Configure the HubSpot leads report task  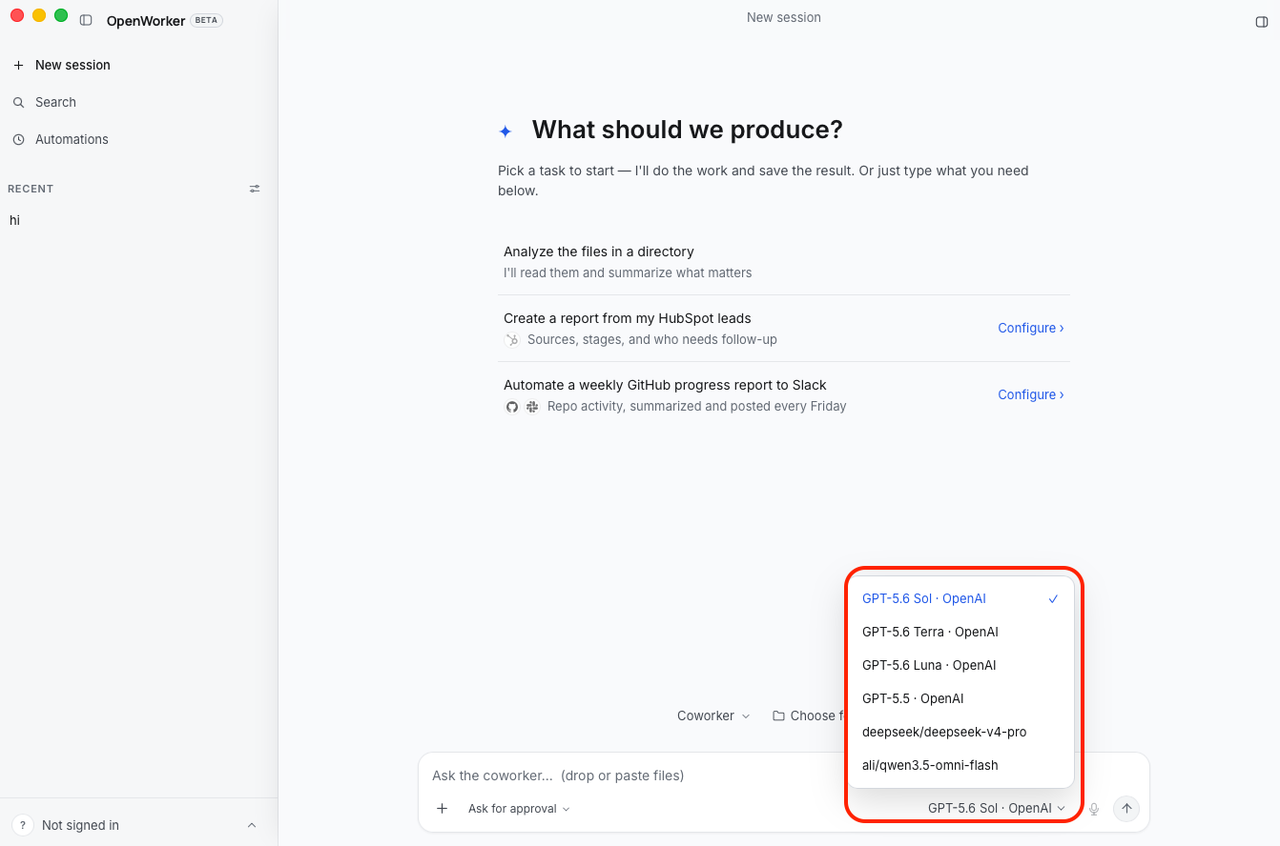[x=1031, y=328]
